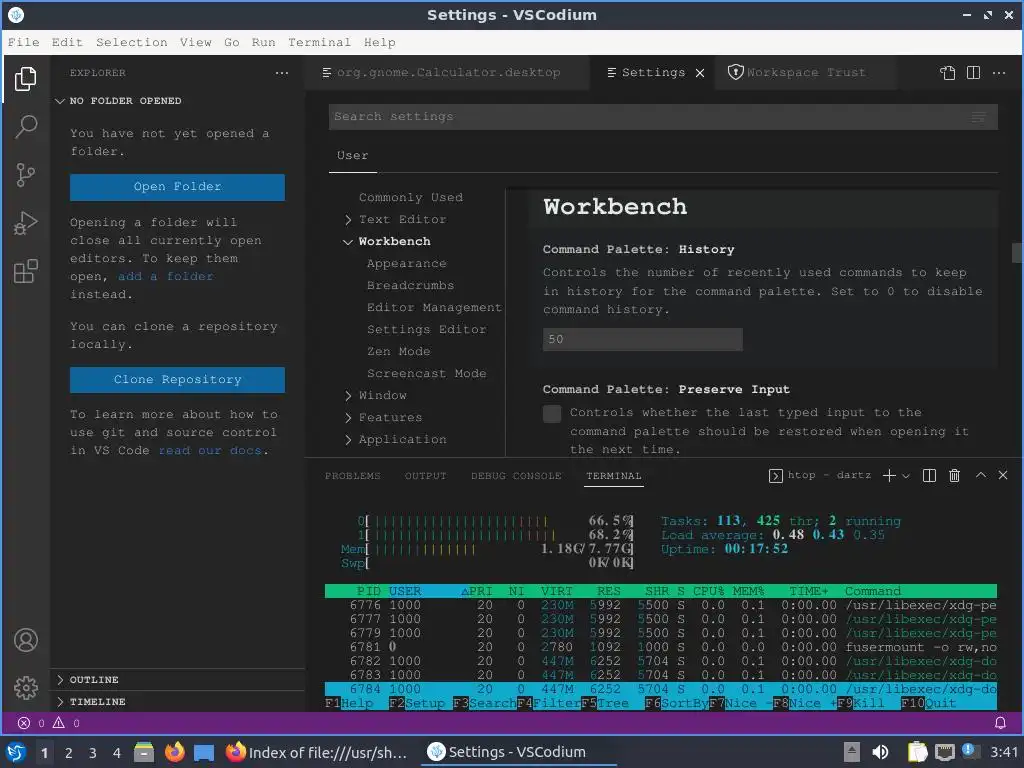1024x768 pixels.
Task: Open the Run and Debug view
Action: coord(25,223)
